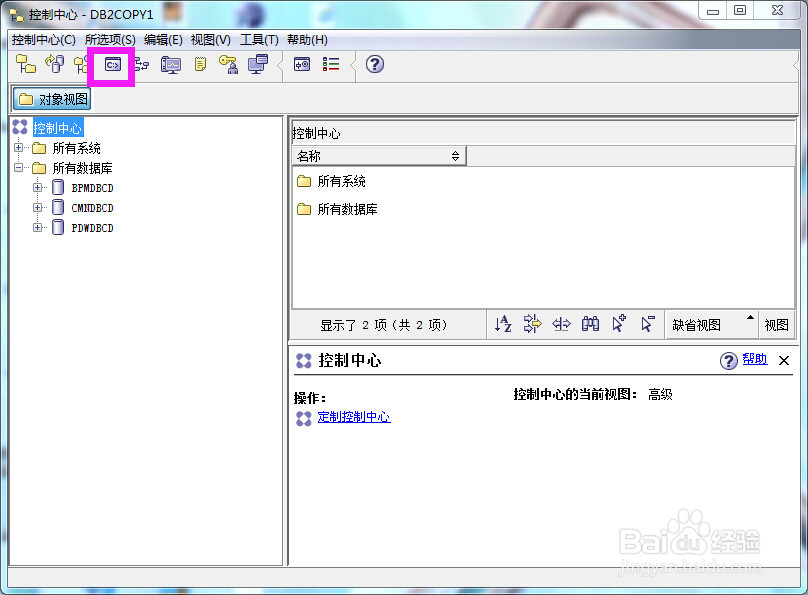The height and width of the screenshot is (595, 808).
Task: Open the Tools Settings monitors icon
Action: [x=257, y=64]
